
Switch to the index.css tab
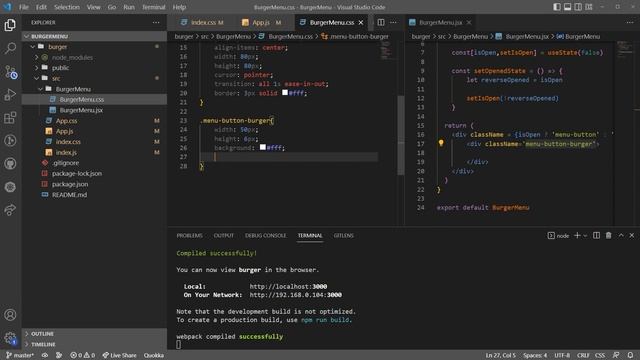point(202,22)
